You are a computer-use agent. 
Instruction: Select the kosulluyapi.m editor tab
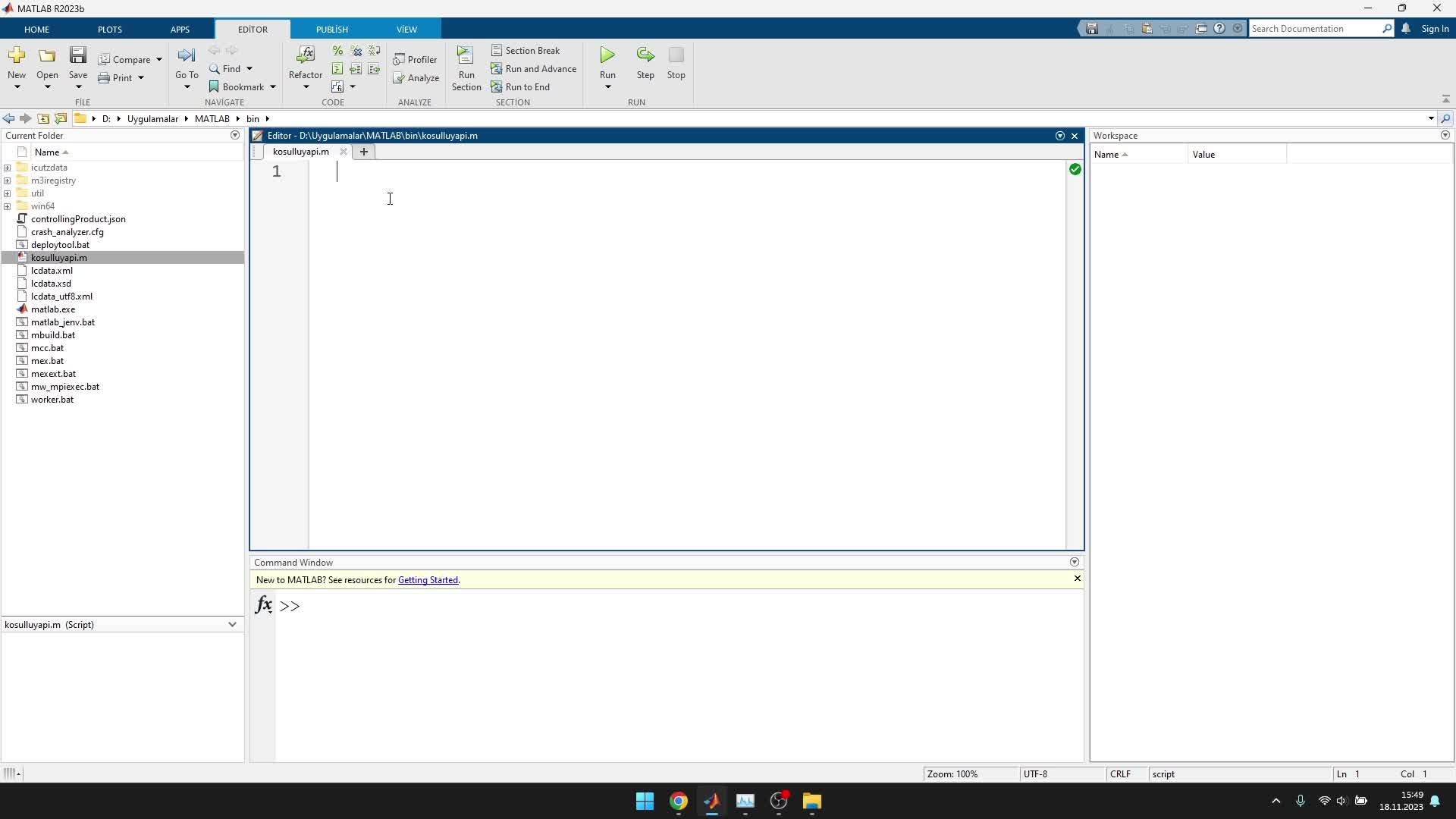pos(301,152)
